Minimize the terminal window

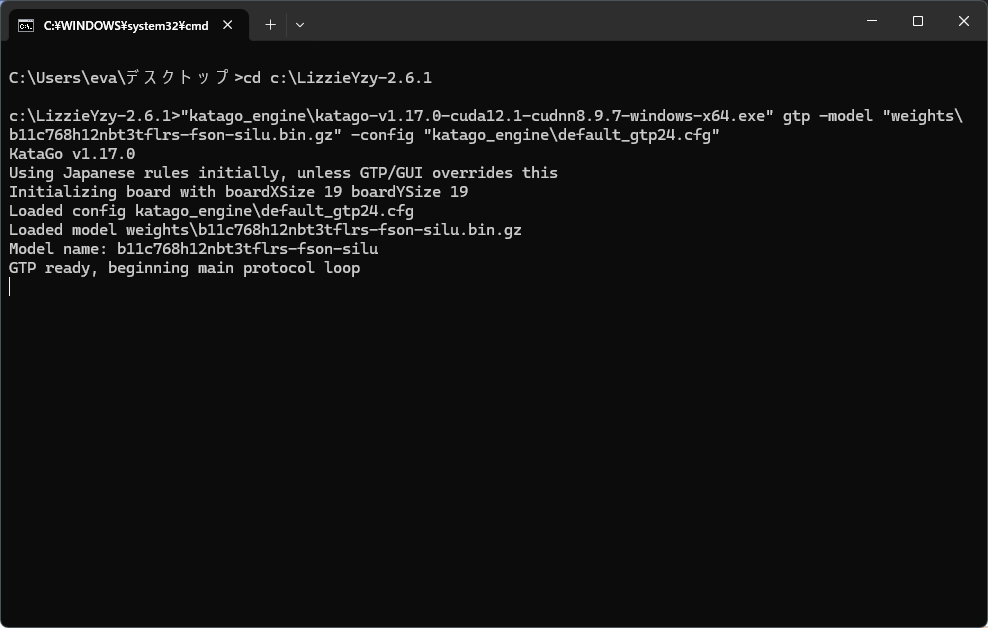(872, 21)
